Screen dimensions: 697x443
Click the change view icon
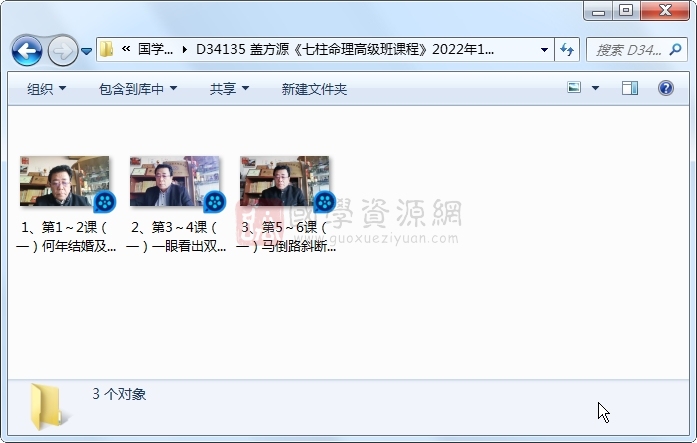point(574,88)
